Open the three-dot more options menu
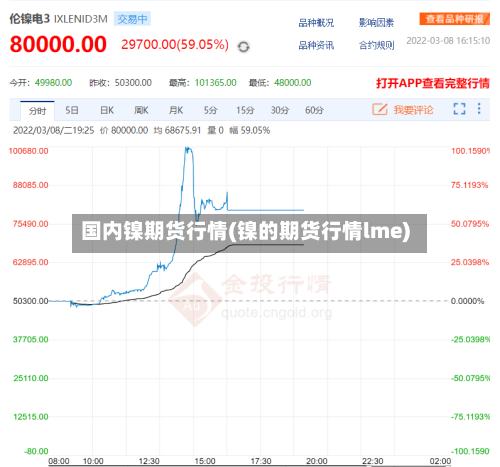The height and width of the screenshot is (467, 500). tap(479, 109)
